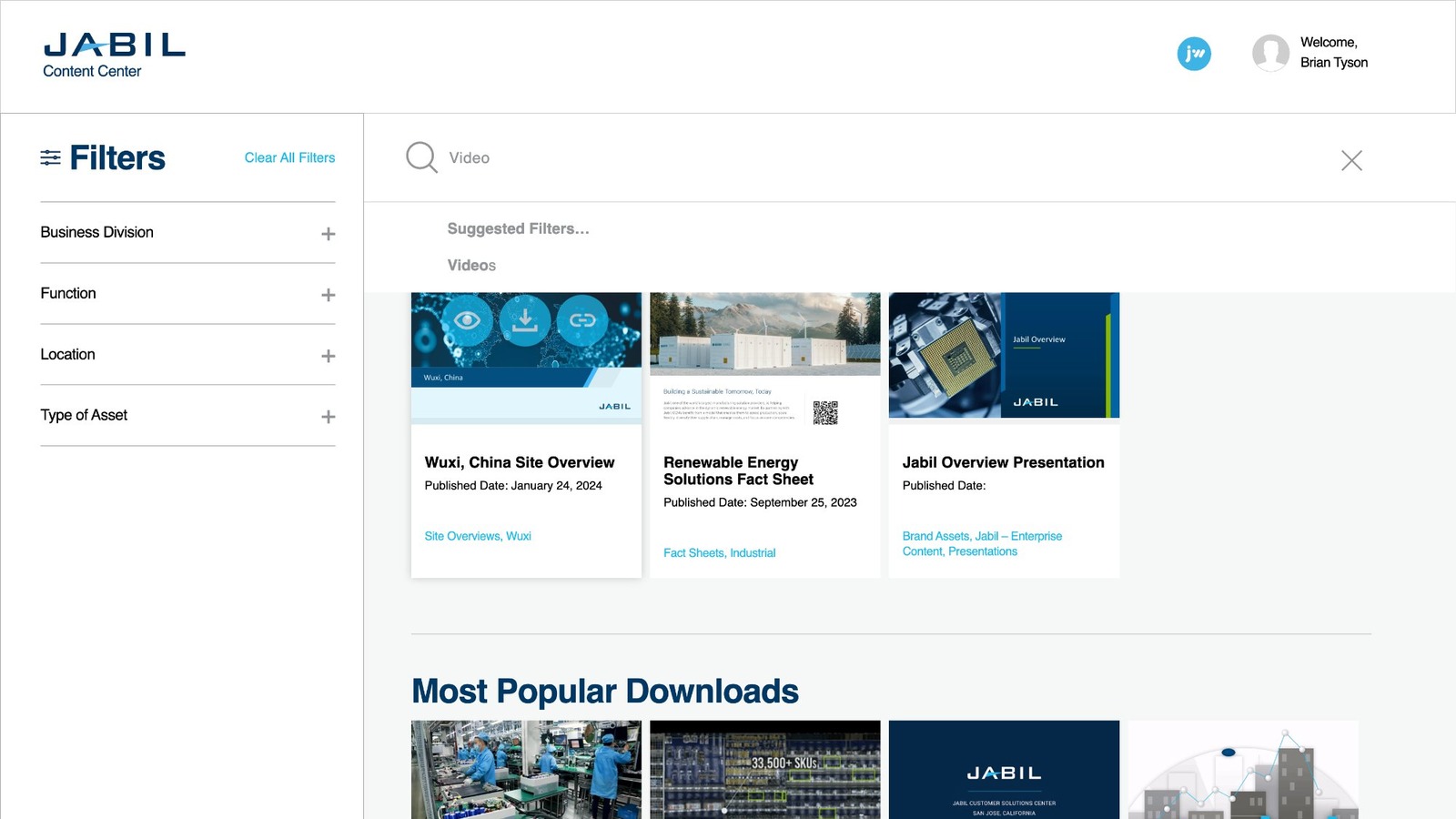Screen dimensions: 1456x819
Task: Click the download icon on Wuxi, China card
Action: [x=526, y=321]
